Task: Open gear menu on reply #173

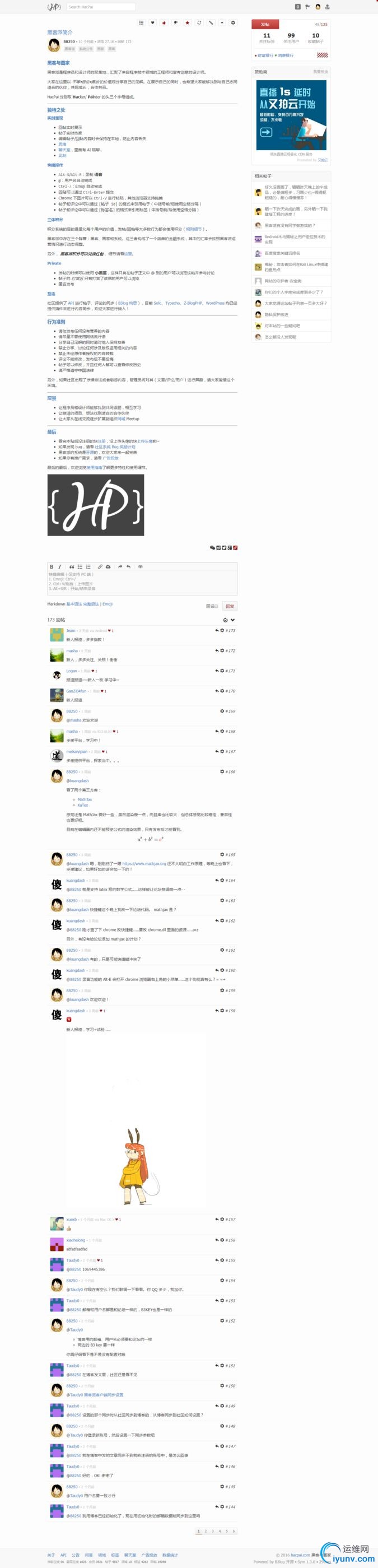Action: point(222,631)
